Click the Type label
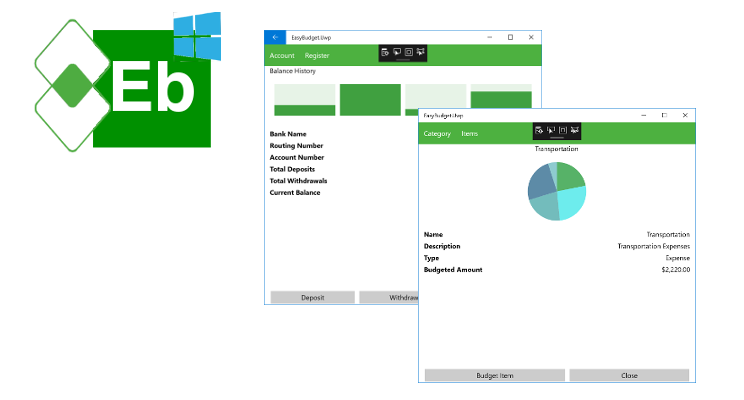Viewport: 744px width, 400px height. pyautogui.click(x=431, y=258)
